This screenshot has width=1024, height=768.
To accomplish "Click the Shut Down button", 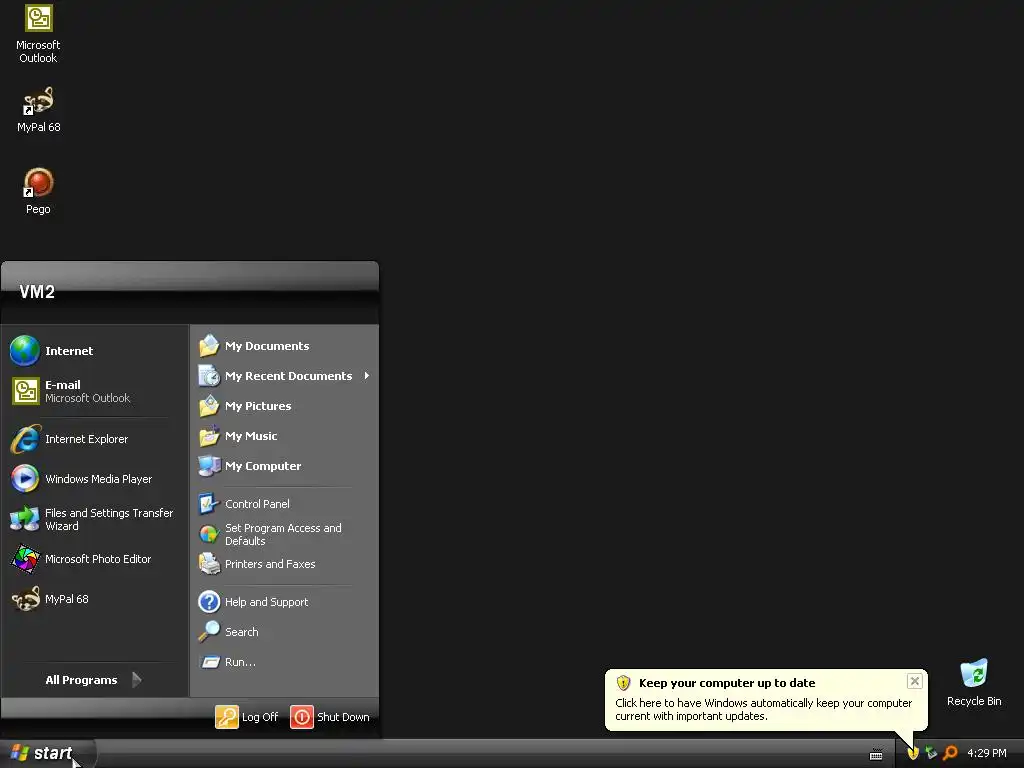I will point(330,716).
